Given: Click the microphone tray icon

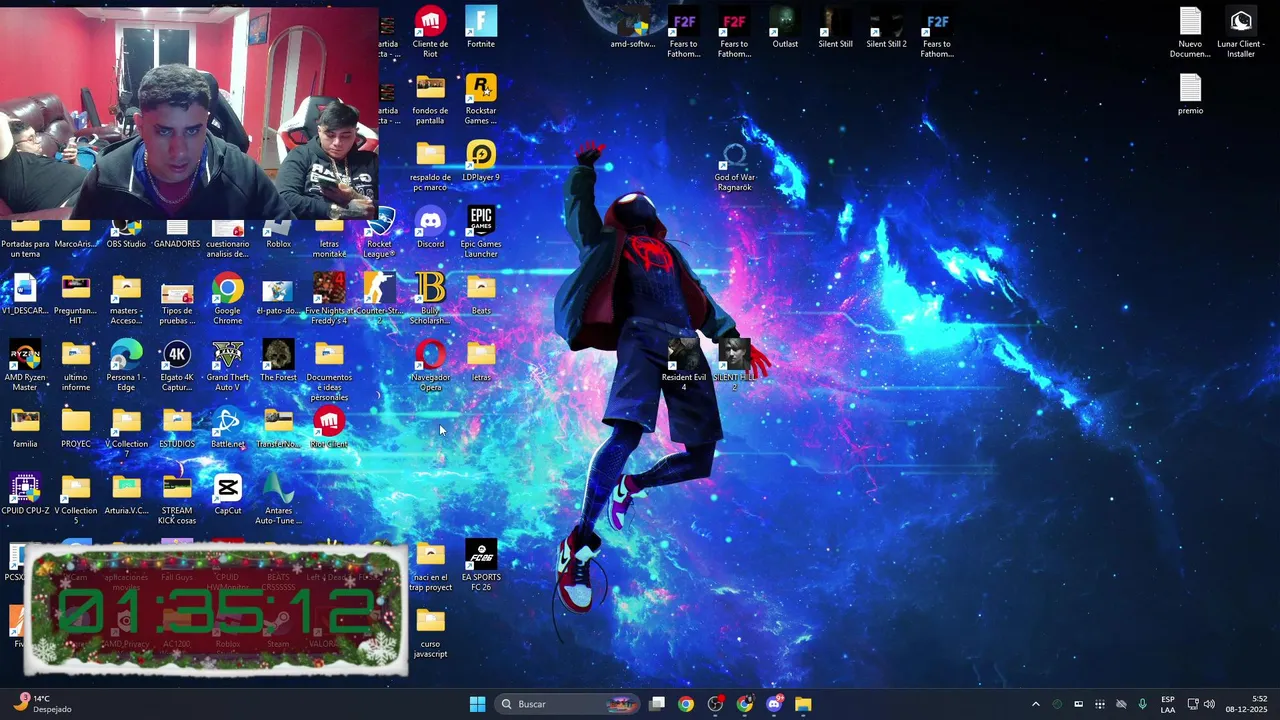Looking at the screenshot, I should click(x=1142, y=704).
